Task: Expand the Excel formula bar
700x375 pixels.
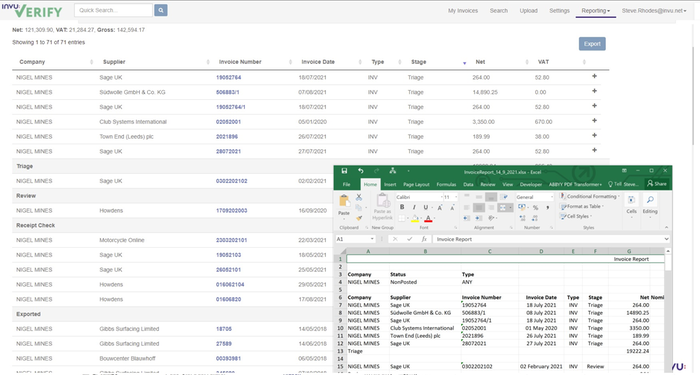Action: click(x=666, y=239)
